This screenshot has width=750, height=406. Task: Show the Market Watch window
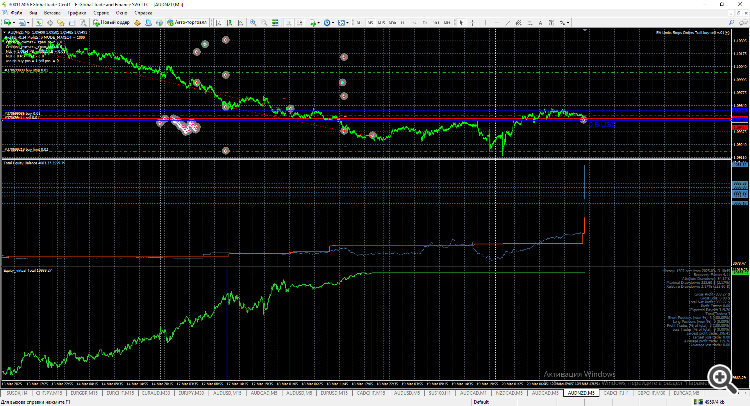click(x=38, y=22)
